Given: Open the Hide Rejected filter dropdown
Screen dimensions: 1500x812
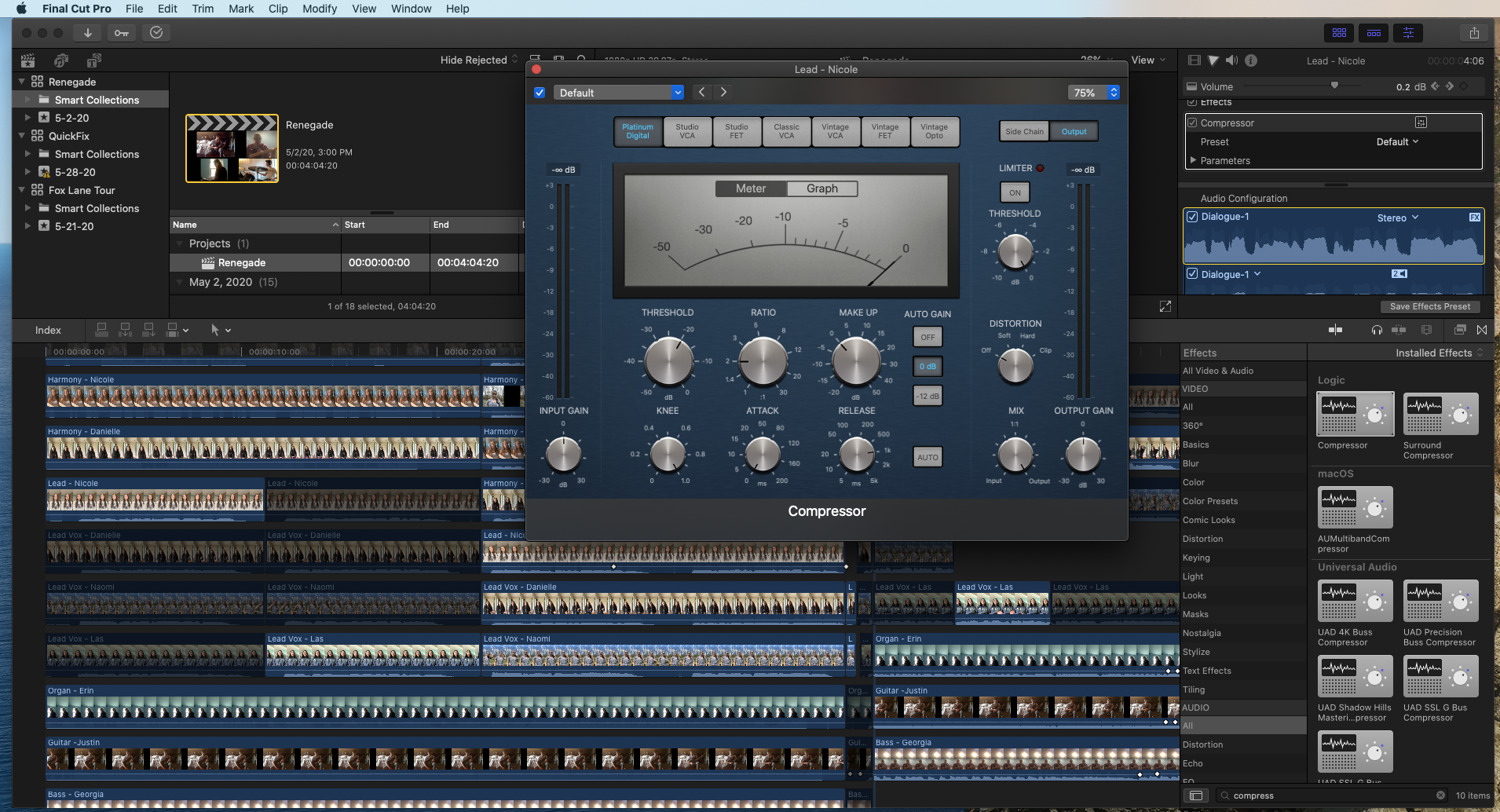Looking at the screenshot, I should click(x=479, y=60).
